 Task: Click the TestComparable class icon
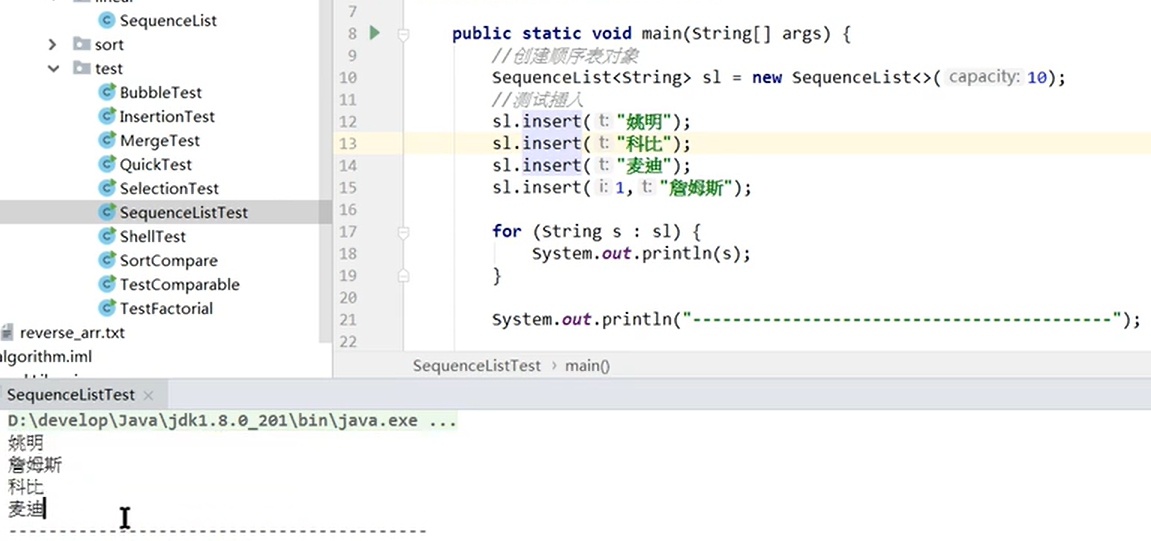tap(107, 284)
